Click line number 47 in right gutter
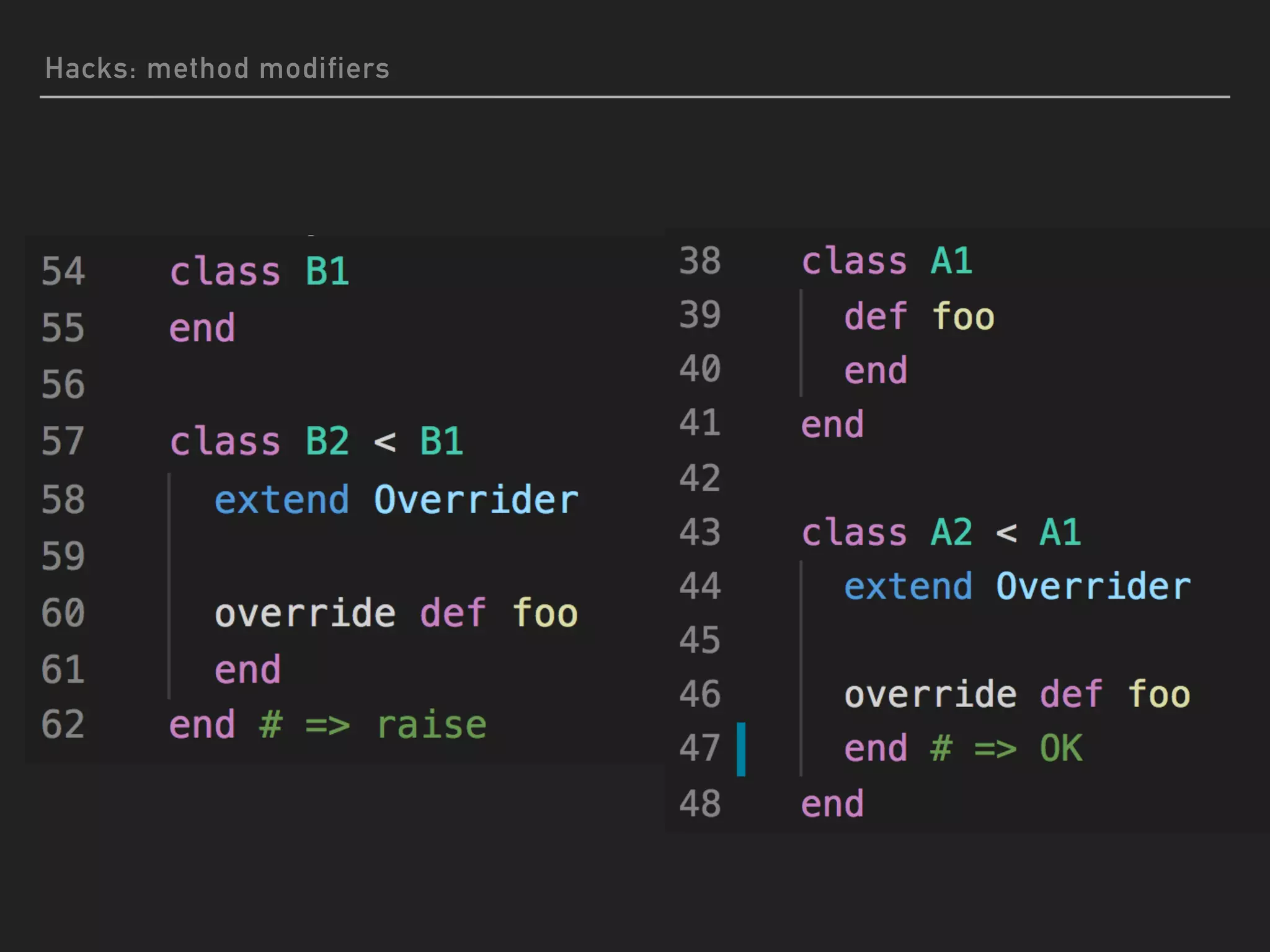Viewport: 1270px width, 952px height. tap(699, 748)
